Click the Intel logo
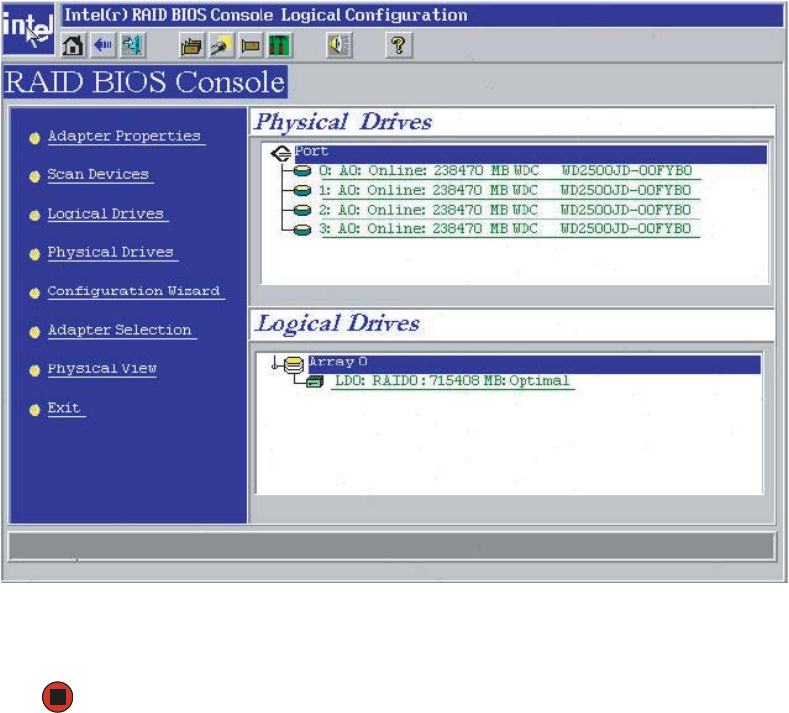This screenshot has width=789, height=713. (x=28, y=29)
